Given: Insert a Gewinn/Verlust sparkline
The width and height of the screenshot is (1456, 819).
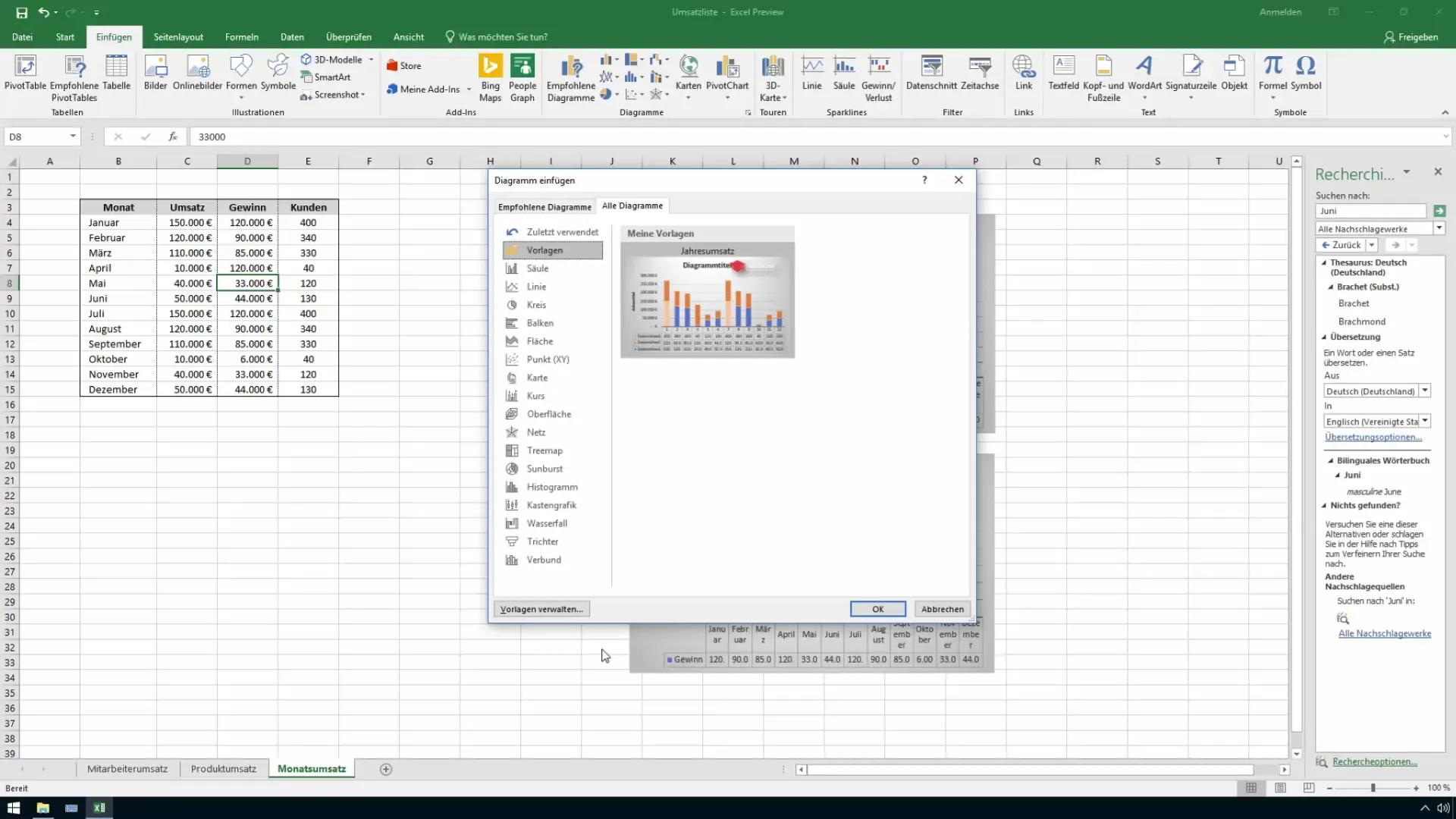Looking at the screenshot, I should coord(878,77).
